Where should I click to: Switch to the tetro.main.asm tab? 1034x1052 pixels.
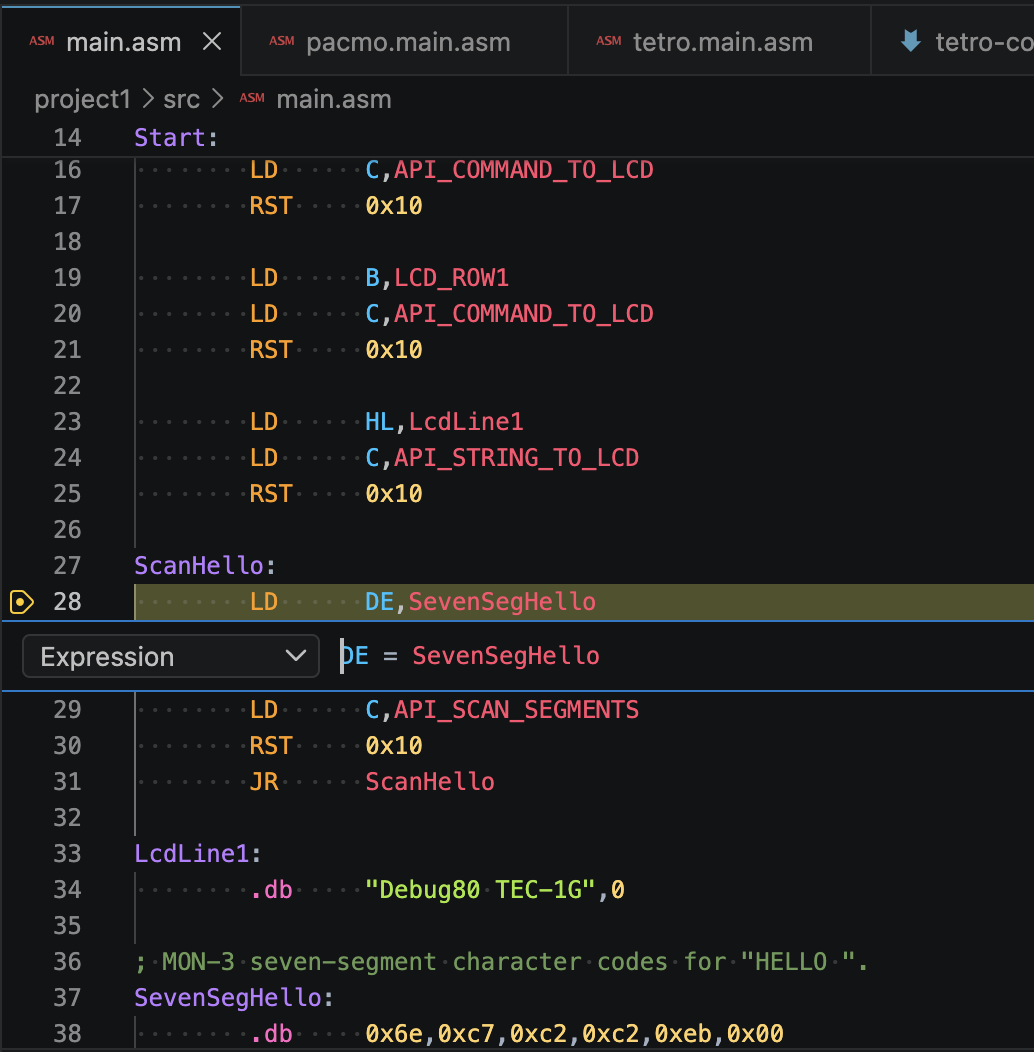click(x=719, y=42)
